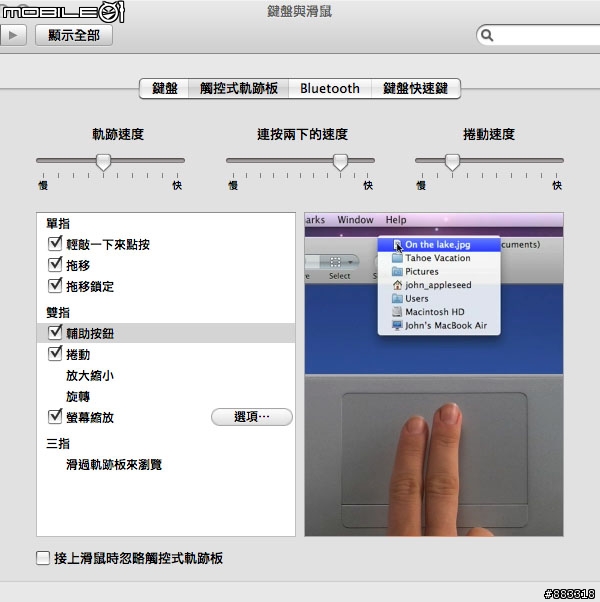
Task: Click the 三指 section heading
Action: click(x=58, y=444)
